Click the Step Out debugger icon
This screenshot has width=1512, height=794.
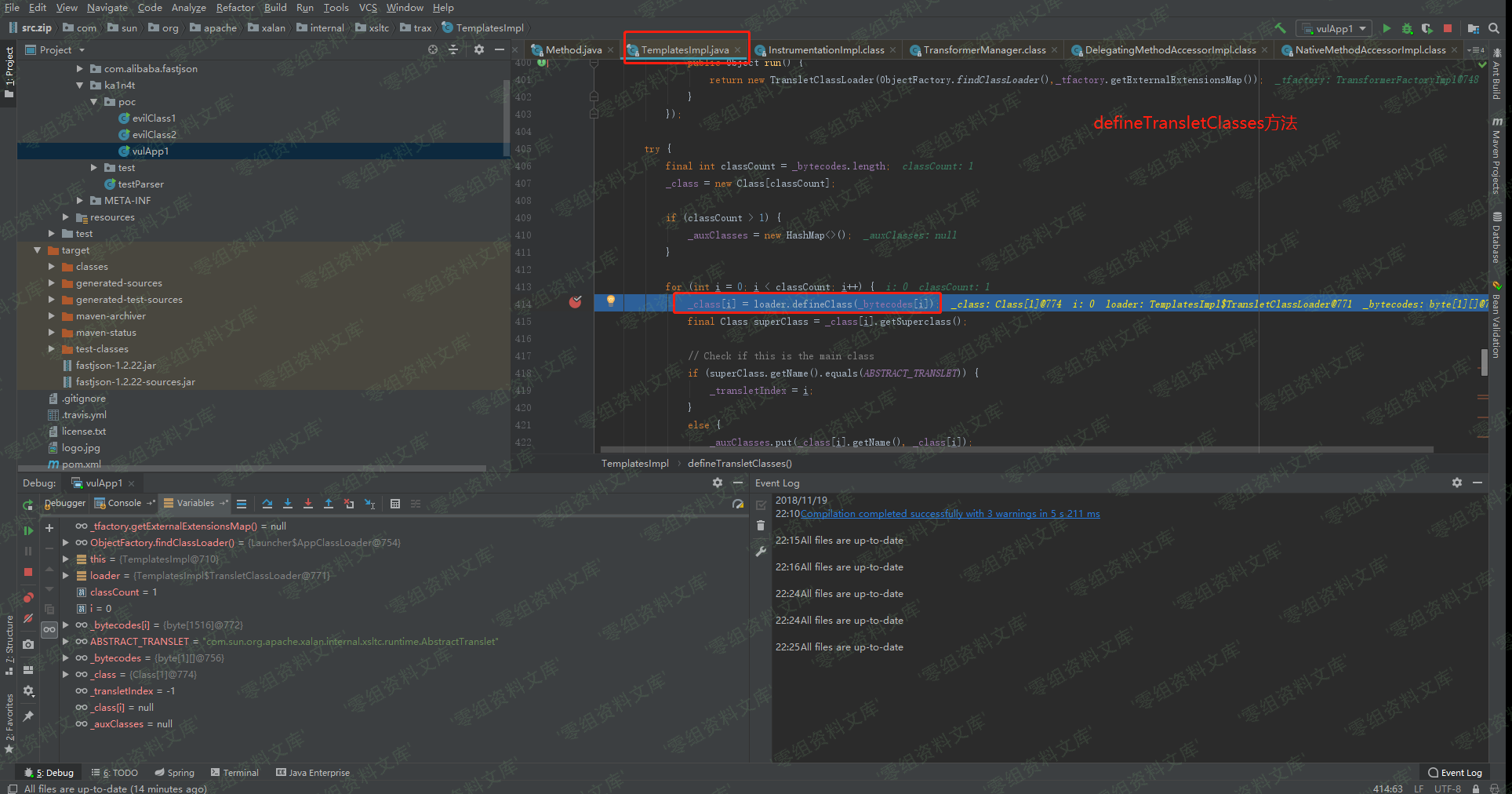[x=329, y=504]
